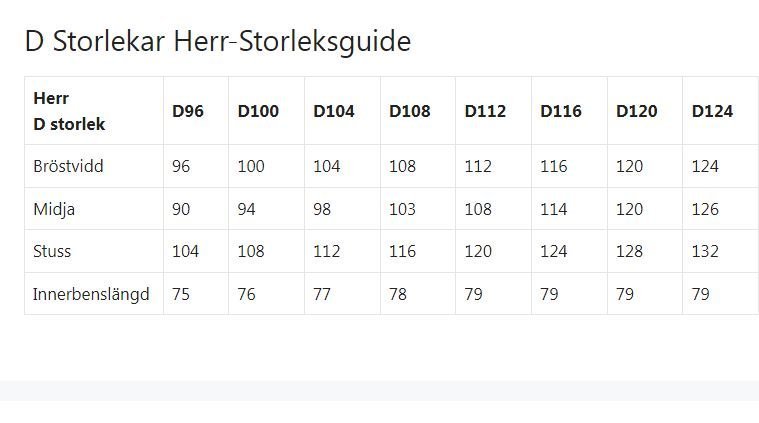Click the D104 column header

point(334,111)
